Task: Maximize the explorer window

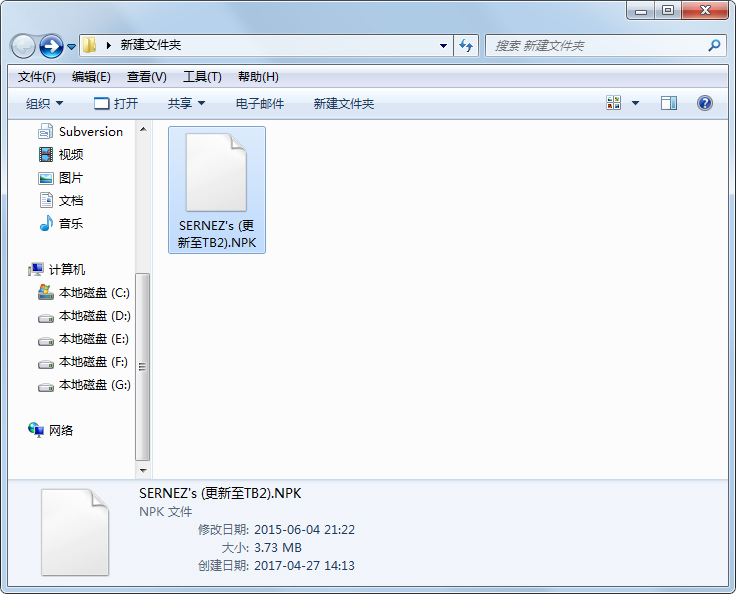Action: click(x=668, y=10)
